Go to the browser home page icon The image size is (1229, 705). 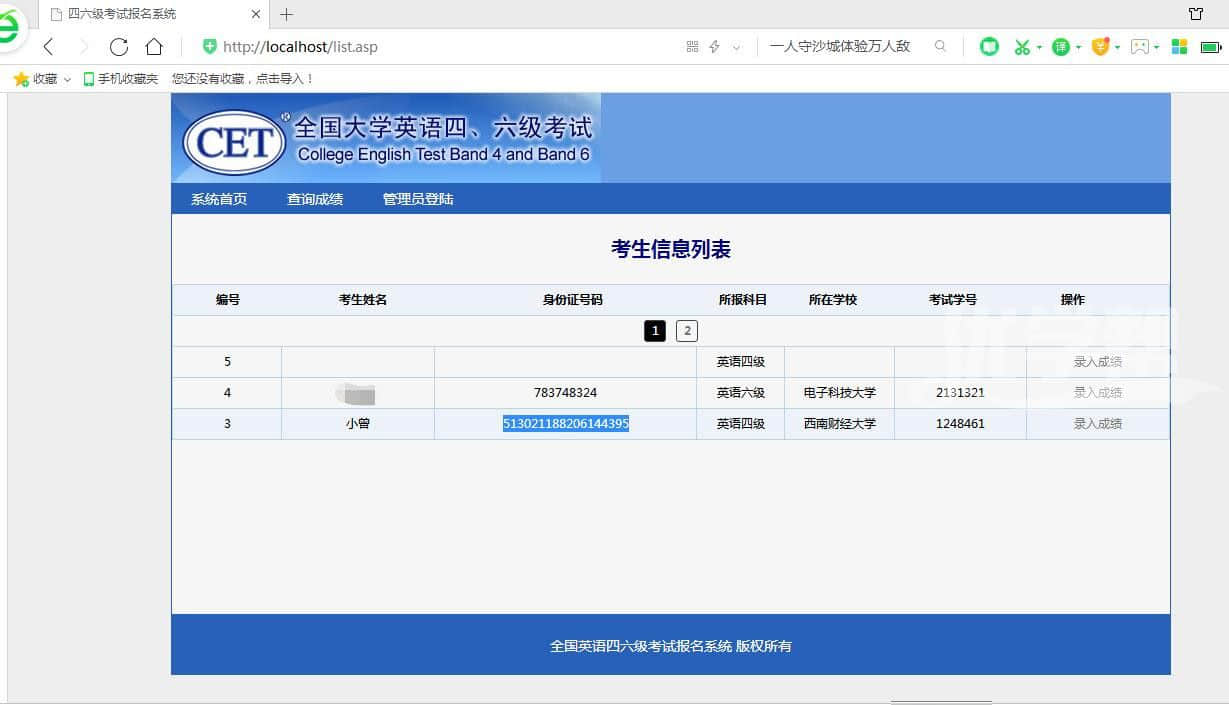pos(154,47)
